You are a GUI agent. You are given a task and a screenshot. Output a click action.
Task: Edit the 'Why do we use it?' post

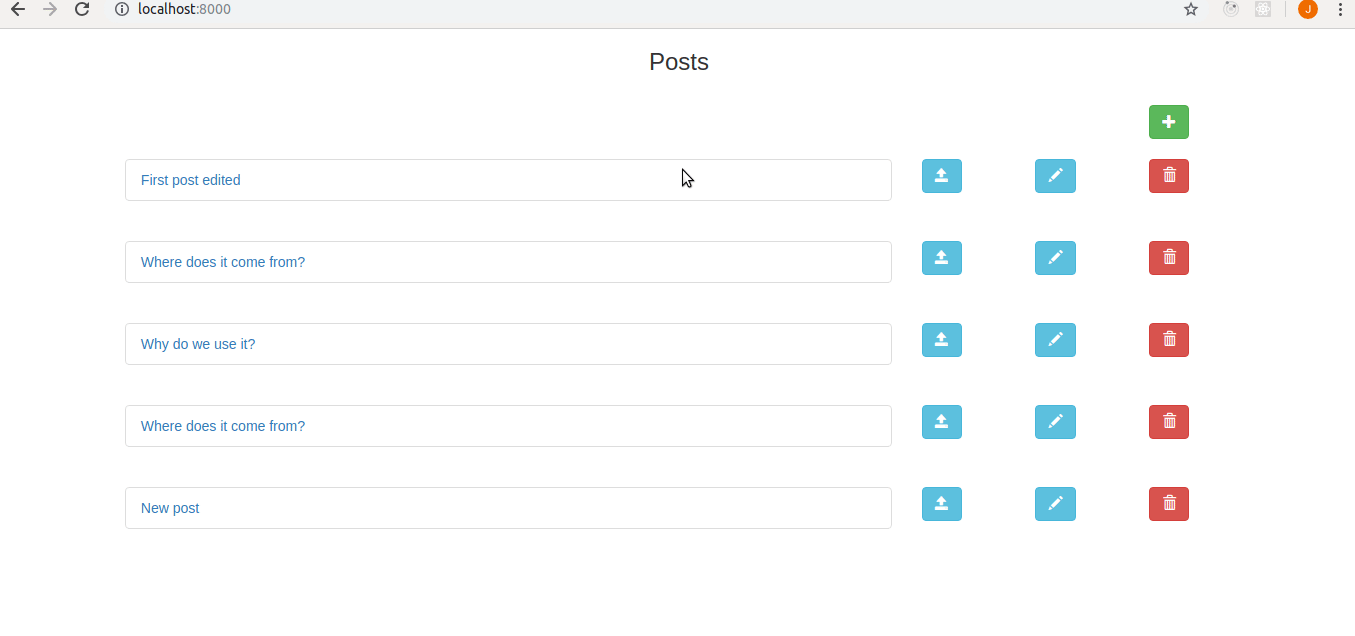tap(1055, 340)
